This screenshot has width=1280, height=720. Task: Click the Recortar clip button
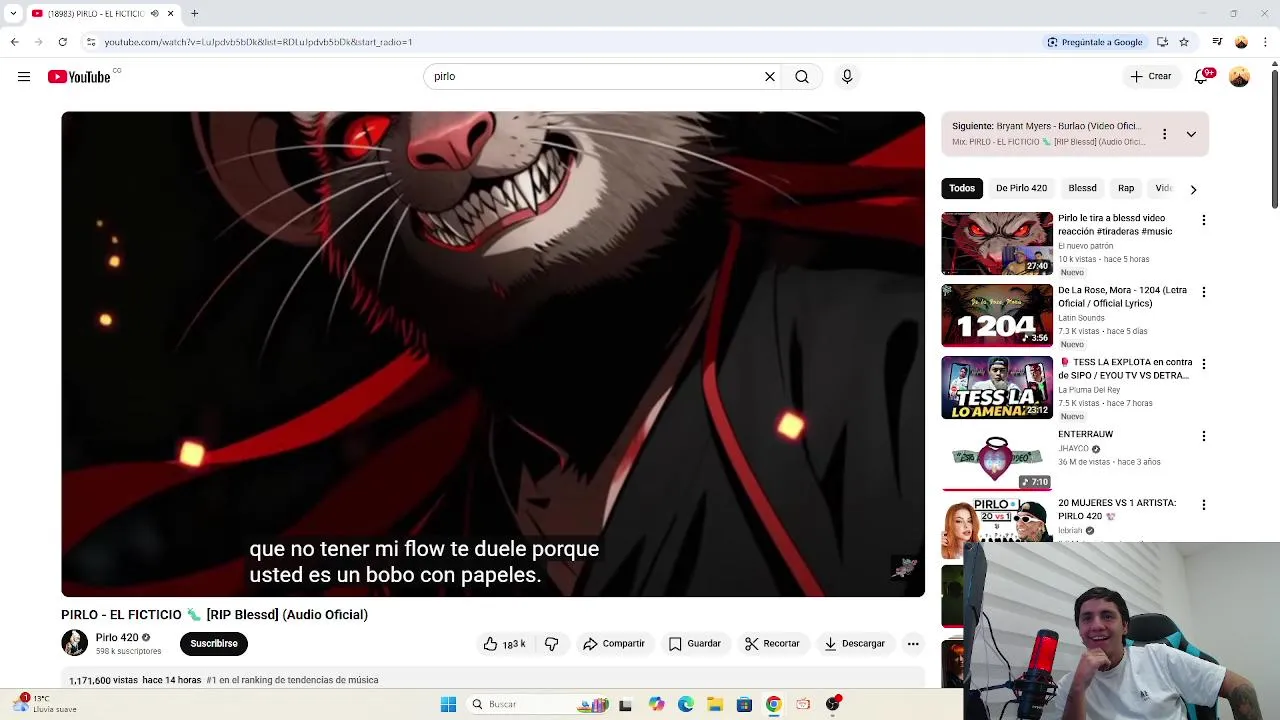point(772,644)
